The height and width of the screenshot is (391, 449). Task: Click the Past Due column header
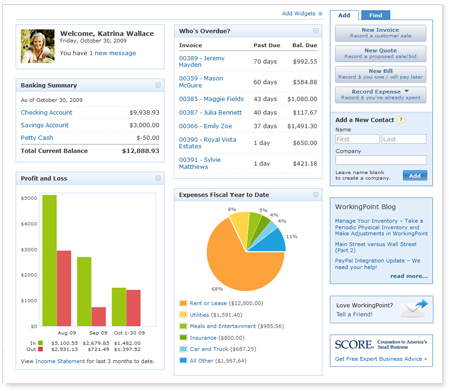point(267,45)
